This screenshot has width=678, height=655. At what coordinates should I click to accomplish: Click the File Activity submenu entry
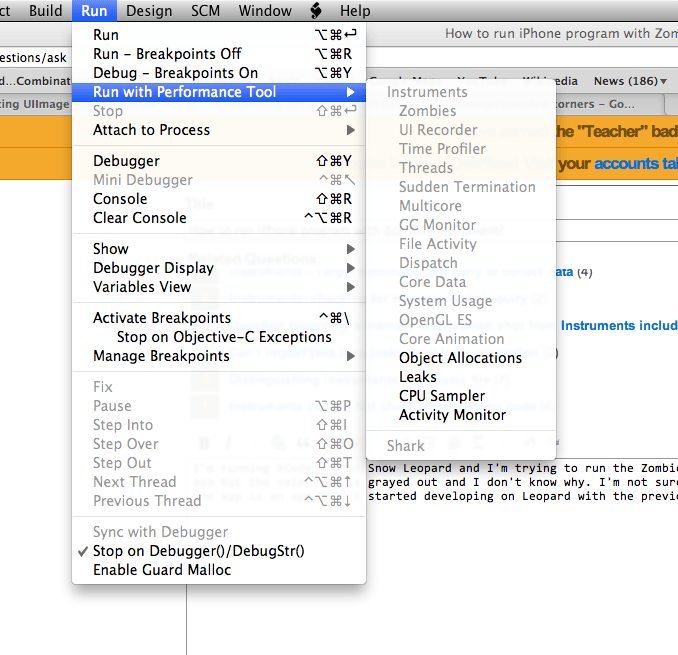(461, 244)
